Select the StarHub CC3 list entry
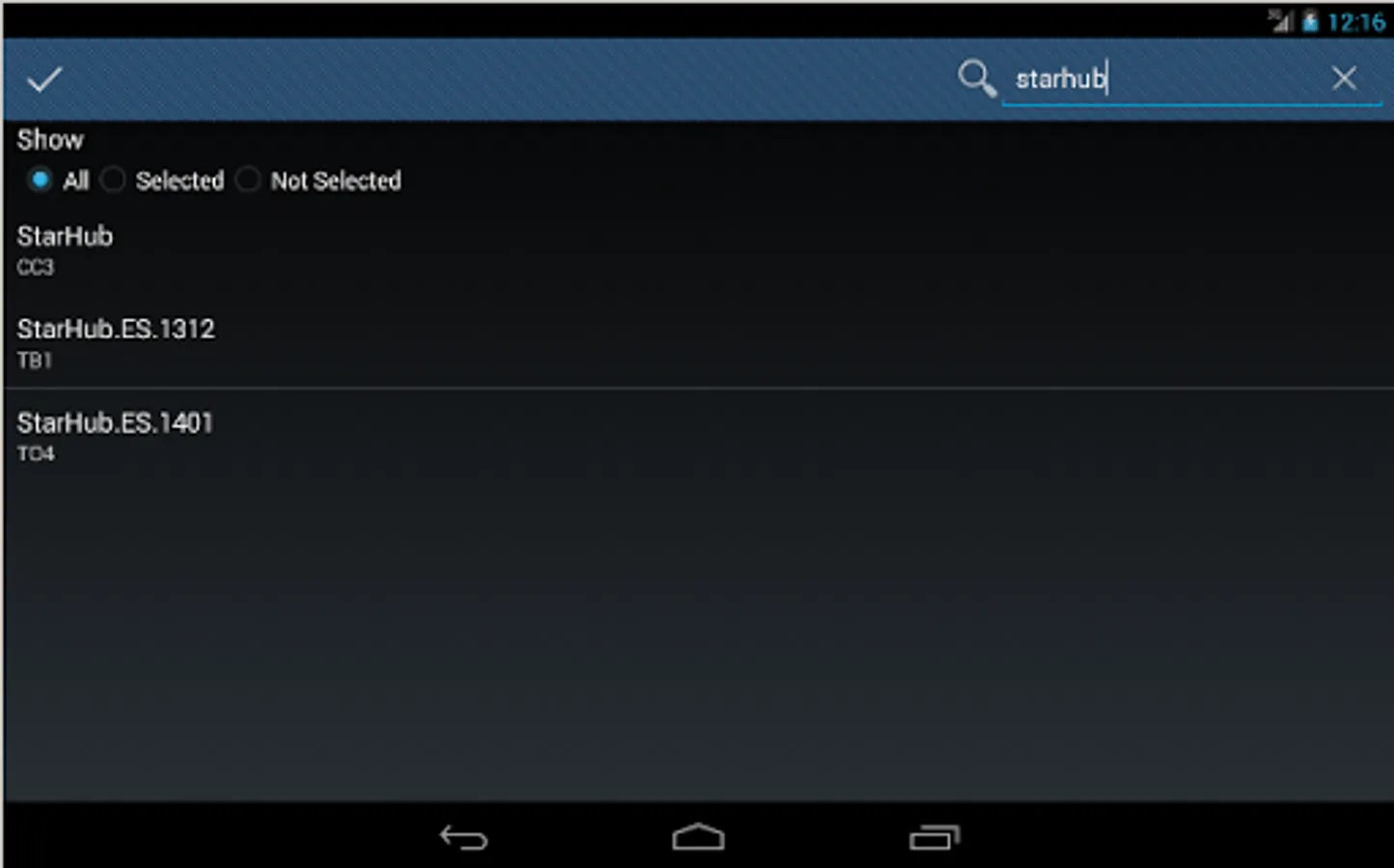This screenshot has width=1394, height=868. (697, 250)
